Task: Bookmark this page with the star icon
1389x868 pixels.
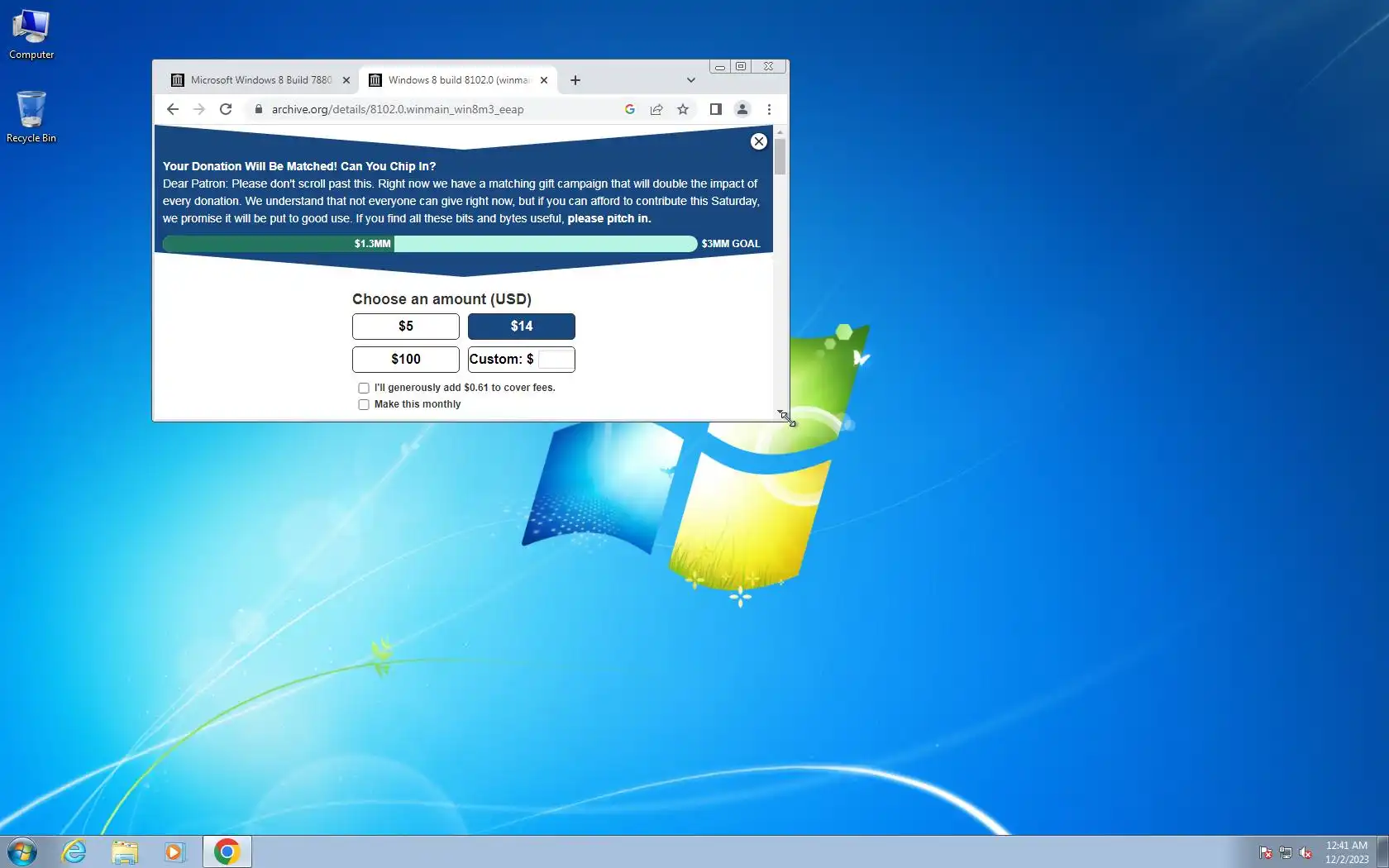Action: tap(683, 109)
